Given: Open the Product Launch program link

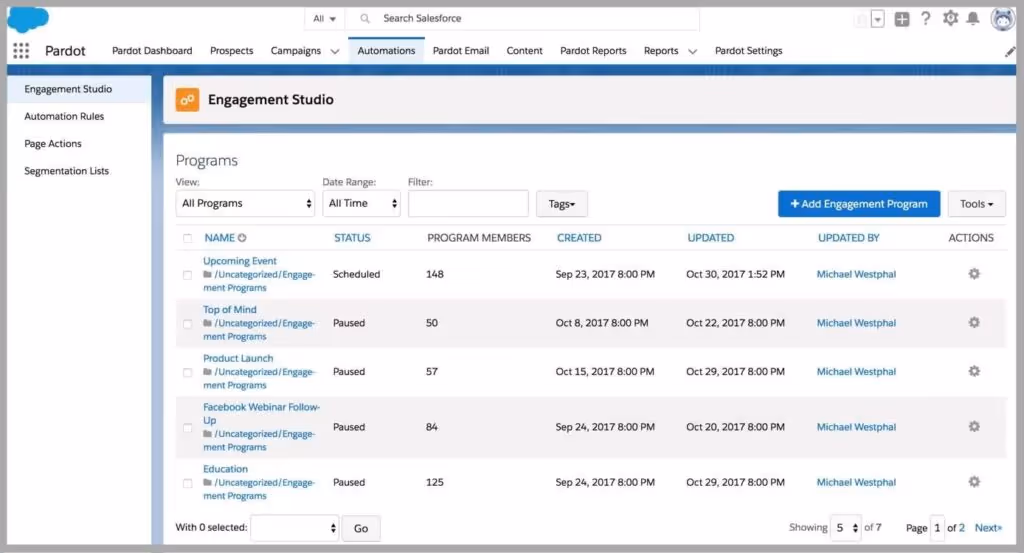Looking at the screenshot, I should (238, 358).
